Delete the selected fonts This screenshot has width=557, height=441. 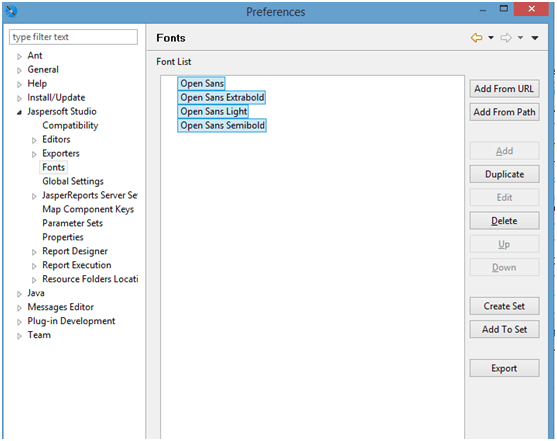tap(504, 221)
